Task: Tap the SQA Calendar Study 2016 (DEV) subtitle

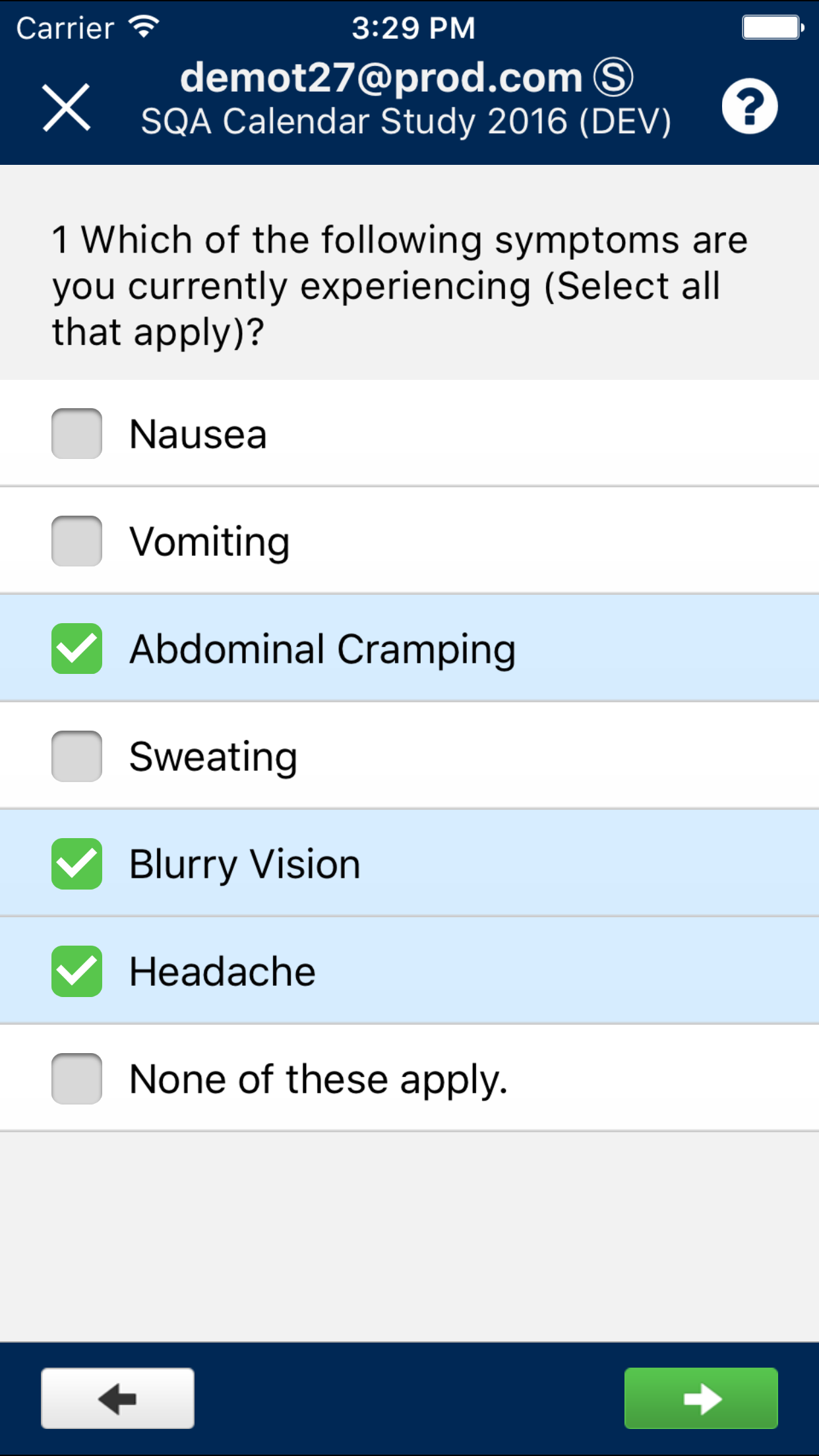Action: point(406,122)
